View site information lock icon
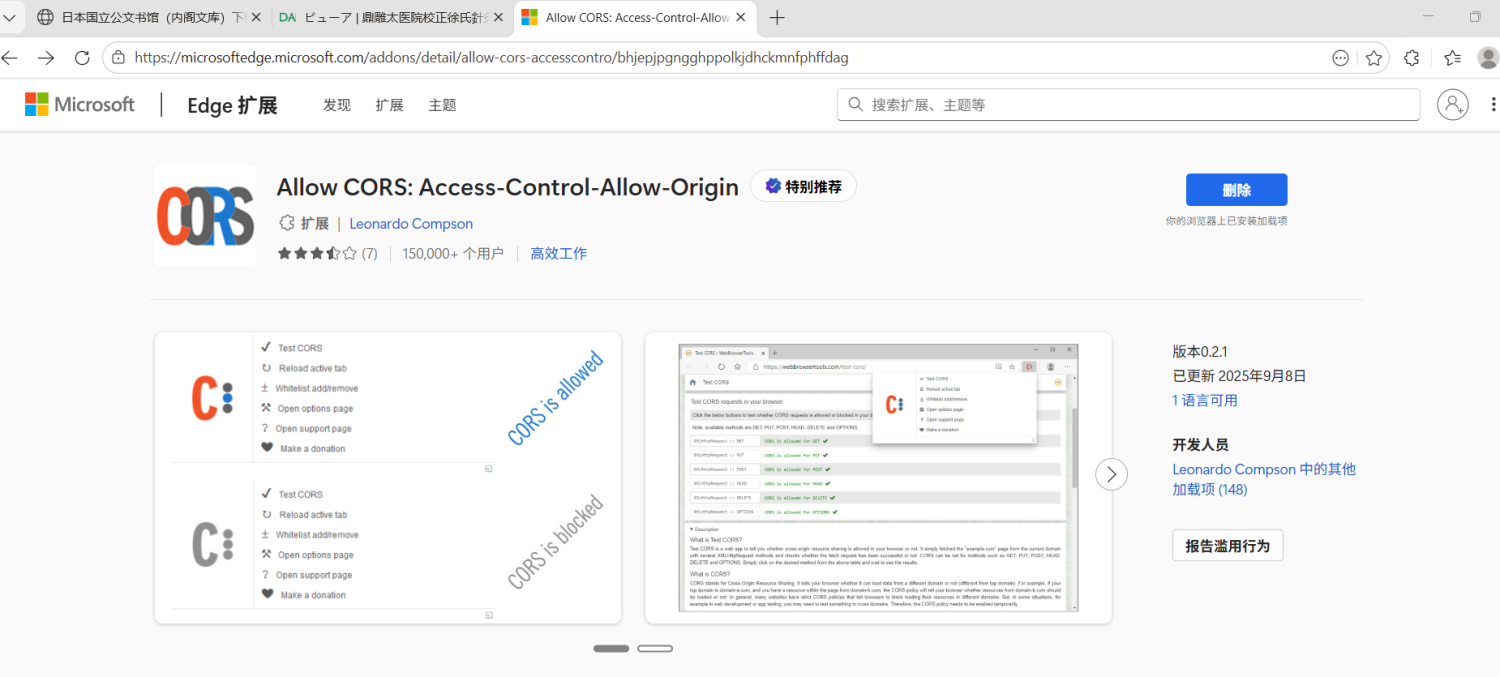 pos(118,58)
